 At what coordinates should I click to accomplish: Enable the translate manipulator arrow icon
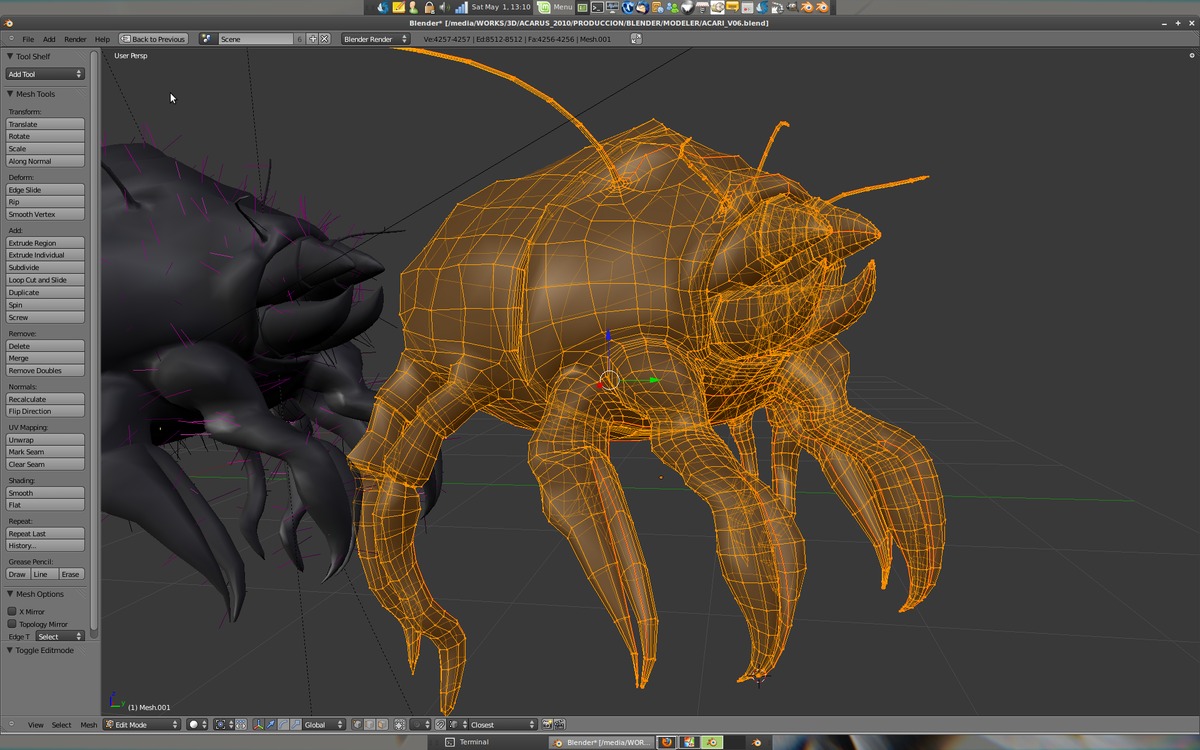tap(270, 724)
